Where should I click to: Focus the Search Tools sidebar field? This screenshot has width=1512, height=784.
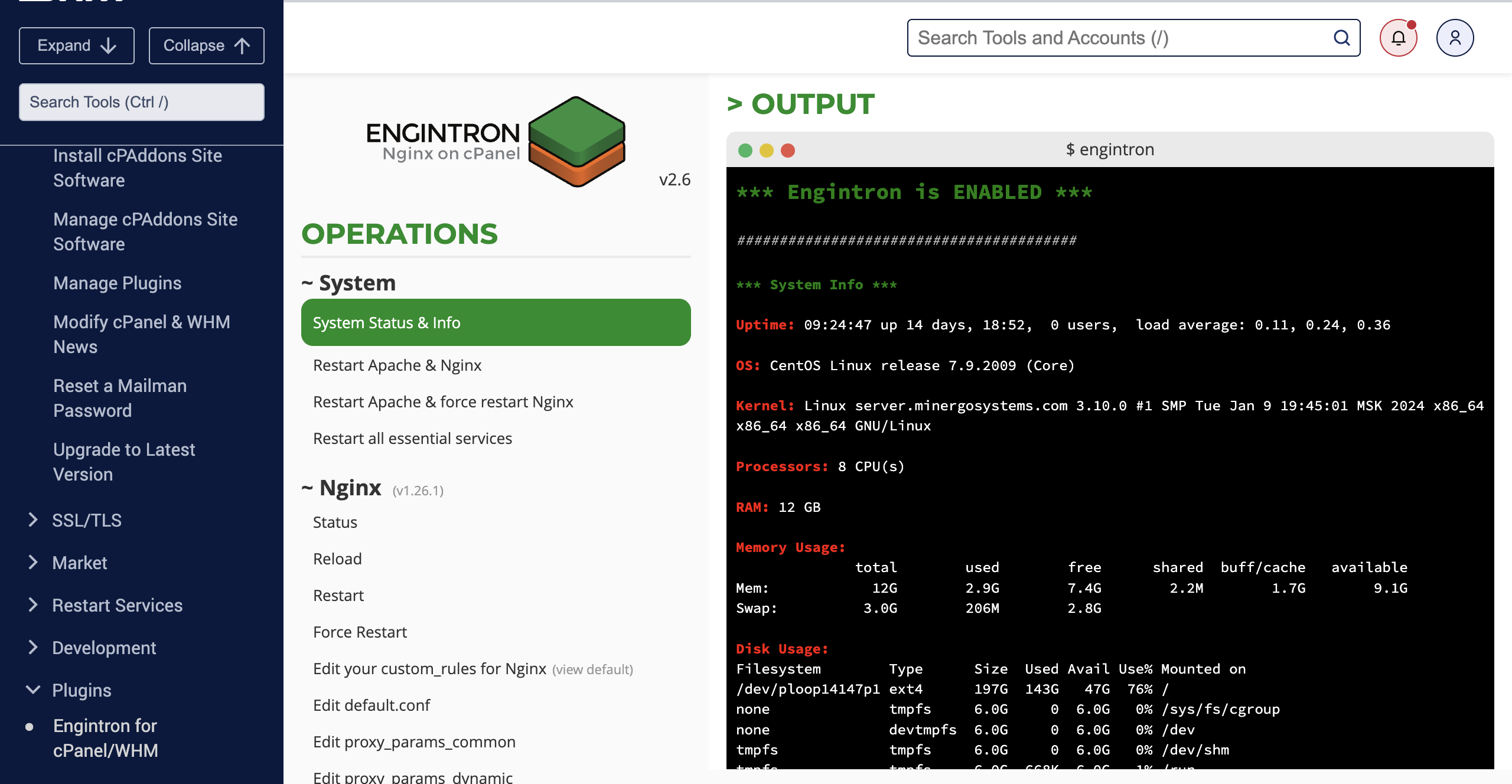(142, 102)
